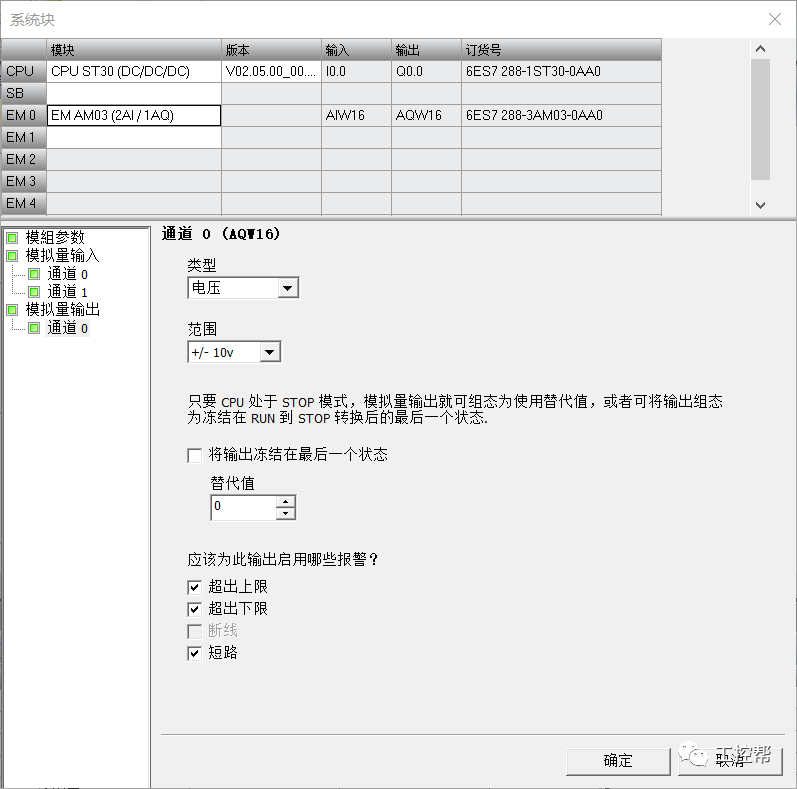Select the EM 3 row header
Image resolution: width=797 pixels, height=789 pixels.
coord(24,181)
